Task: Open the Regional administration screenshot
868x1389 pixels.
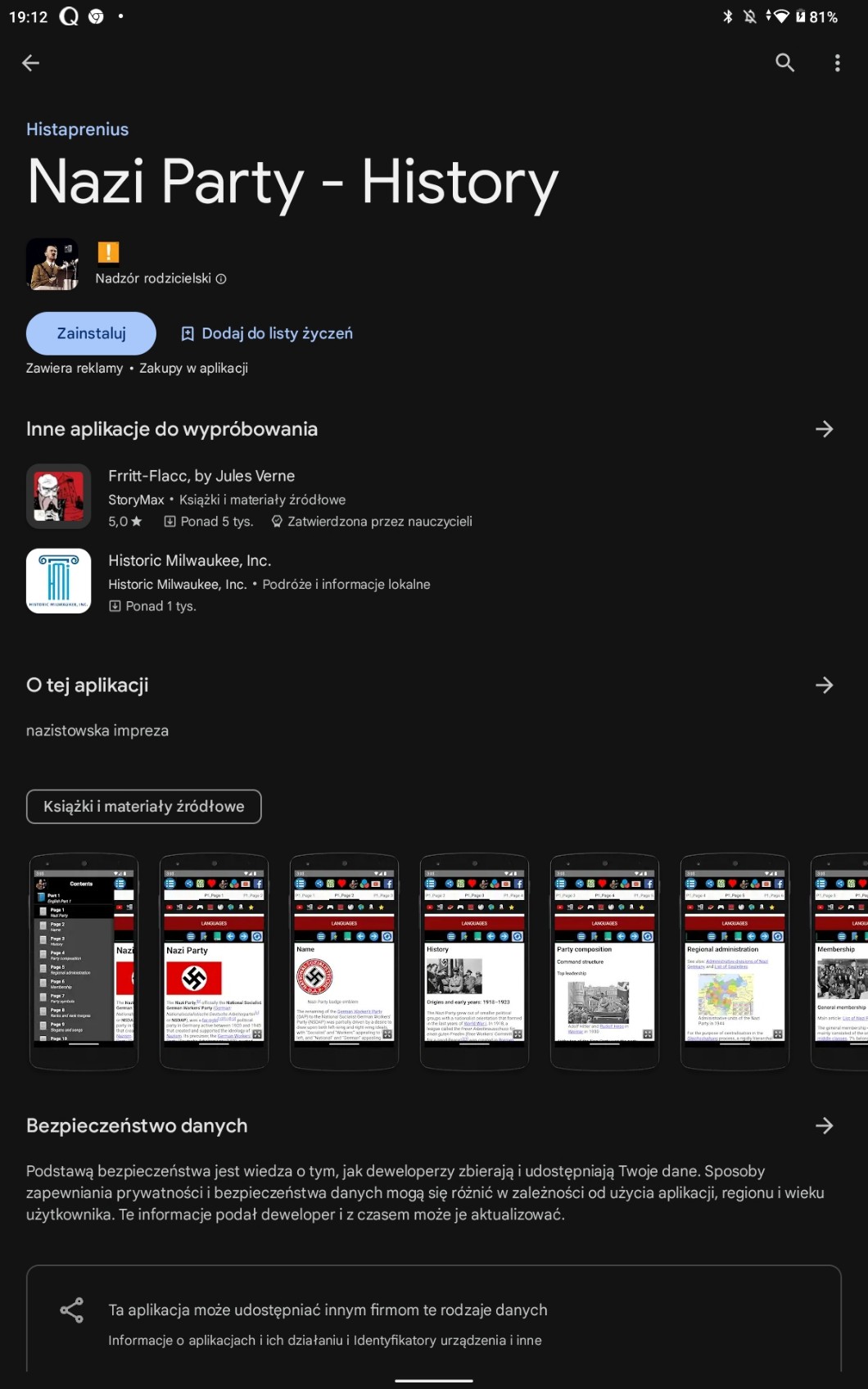Action: (735, 962)
